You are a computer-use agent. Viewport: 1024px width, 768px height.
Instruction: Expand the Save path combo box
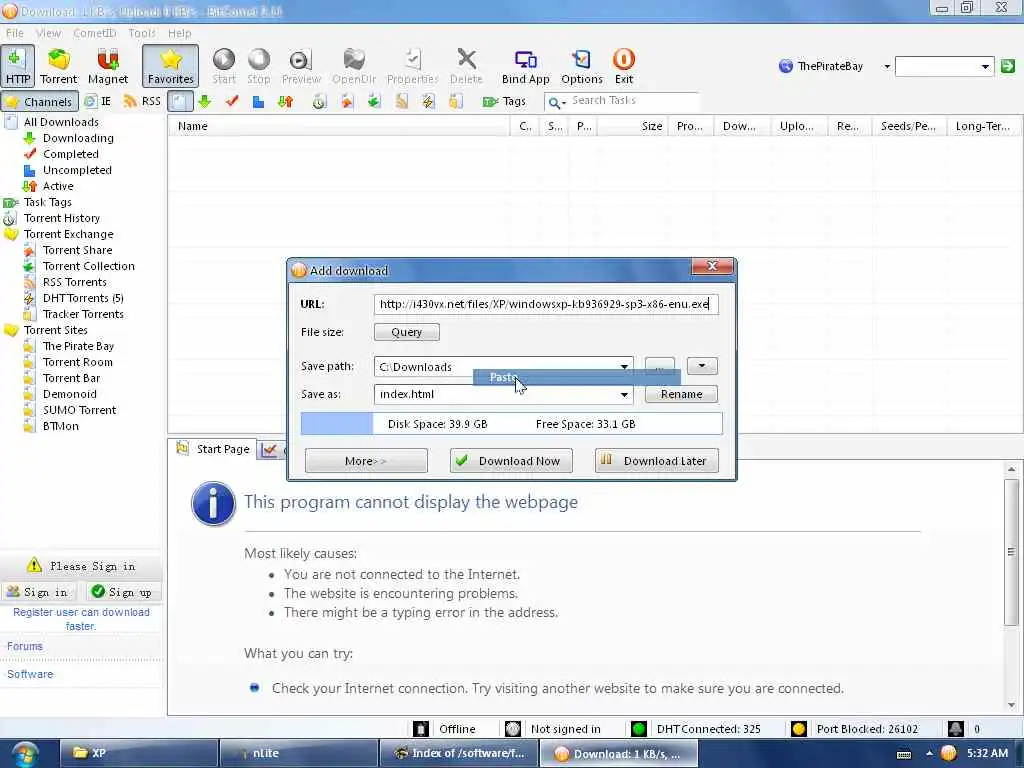[x=624, y=366]
